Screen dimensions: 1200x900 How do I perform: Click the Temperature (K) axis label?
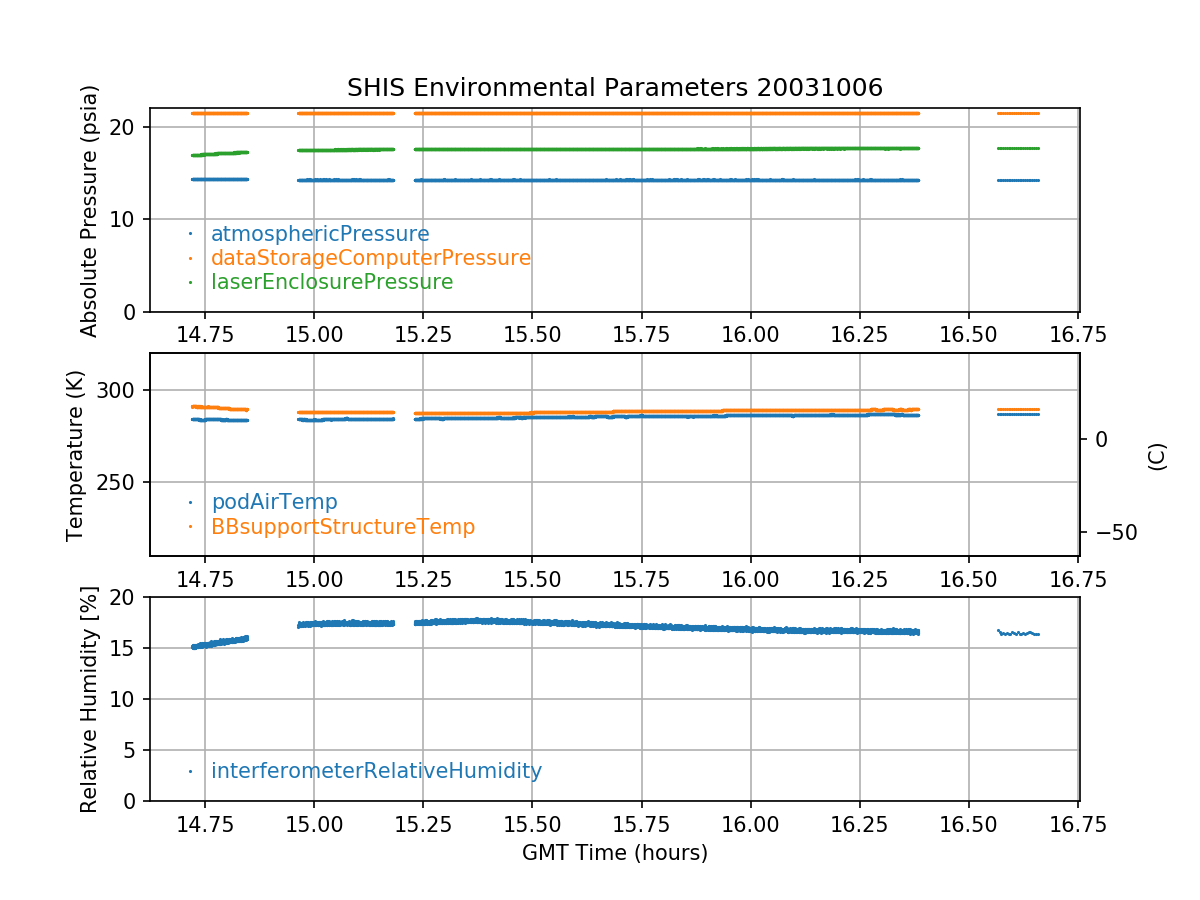tap(76, 454)
